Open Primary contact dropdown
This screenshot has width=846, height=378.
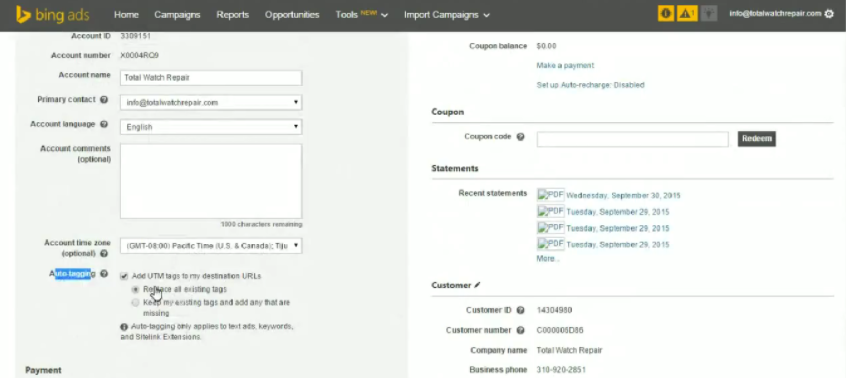pyautogui.click(x=211, y=102)
